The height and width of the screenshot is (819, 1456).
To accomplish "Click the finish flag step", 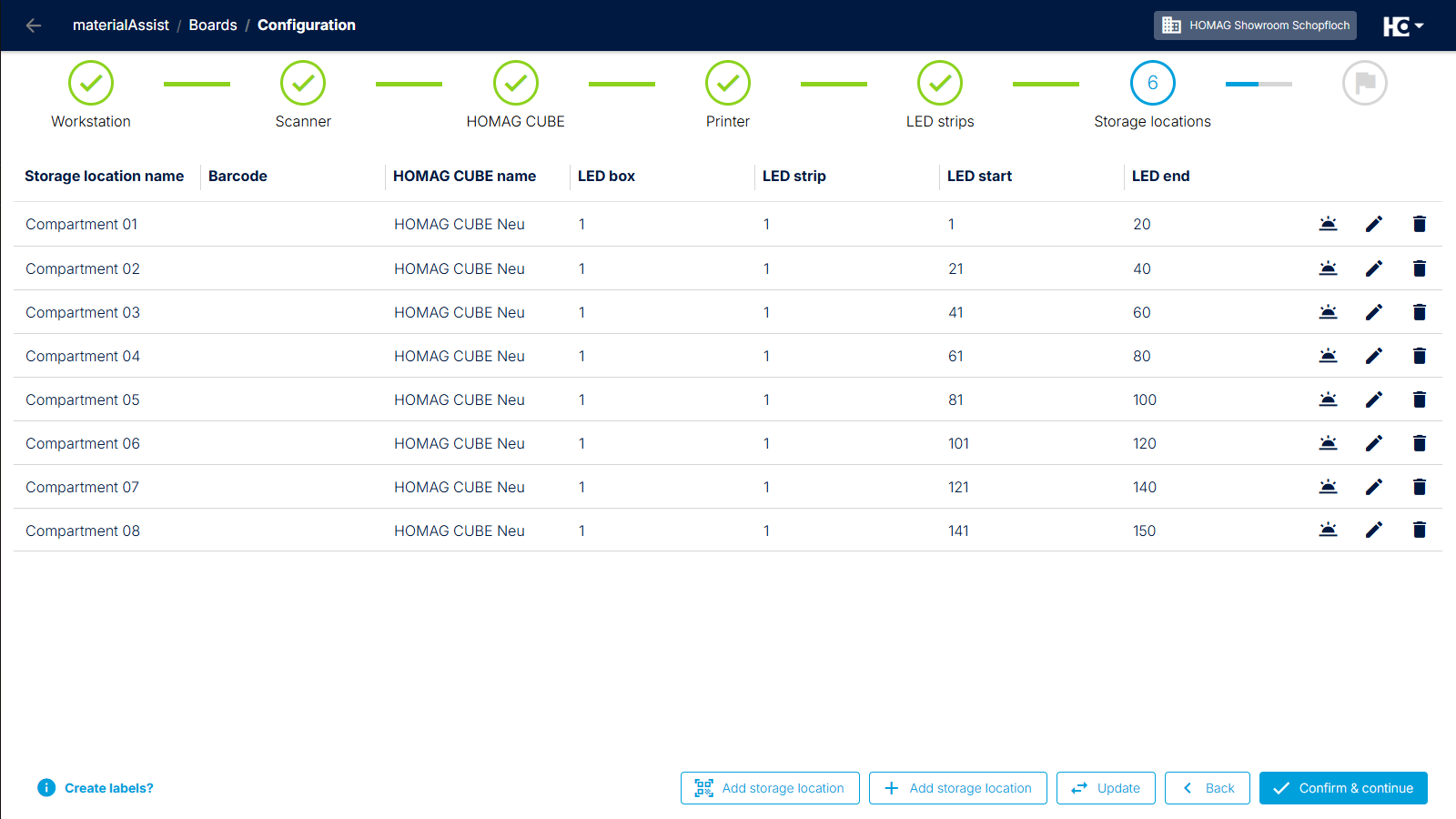I will pyautogui.click(x=1365, y=84).
